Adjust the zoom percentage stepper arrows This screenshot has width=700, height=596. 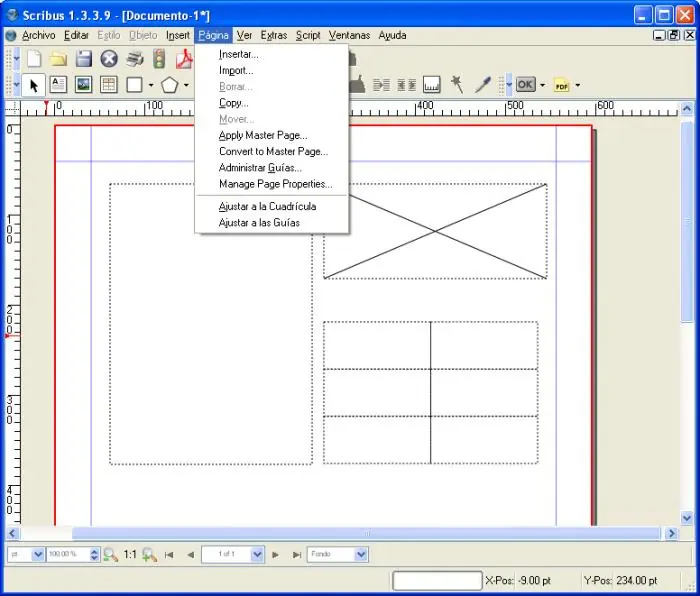[x=94, y=554]
